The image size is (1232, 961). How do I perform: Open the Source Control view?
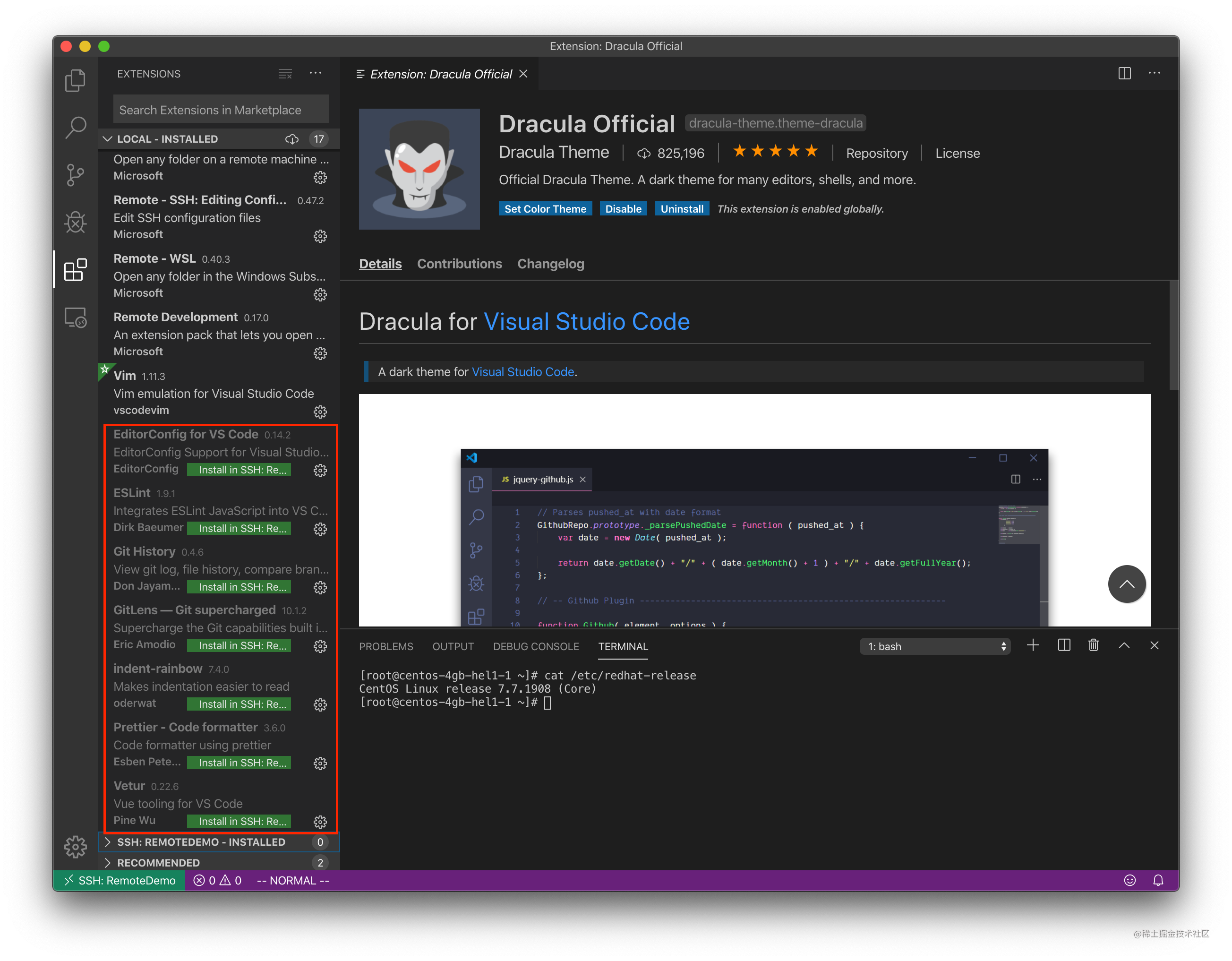click(x=76, y=175)
